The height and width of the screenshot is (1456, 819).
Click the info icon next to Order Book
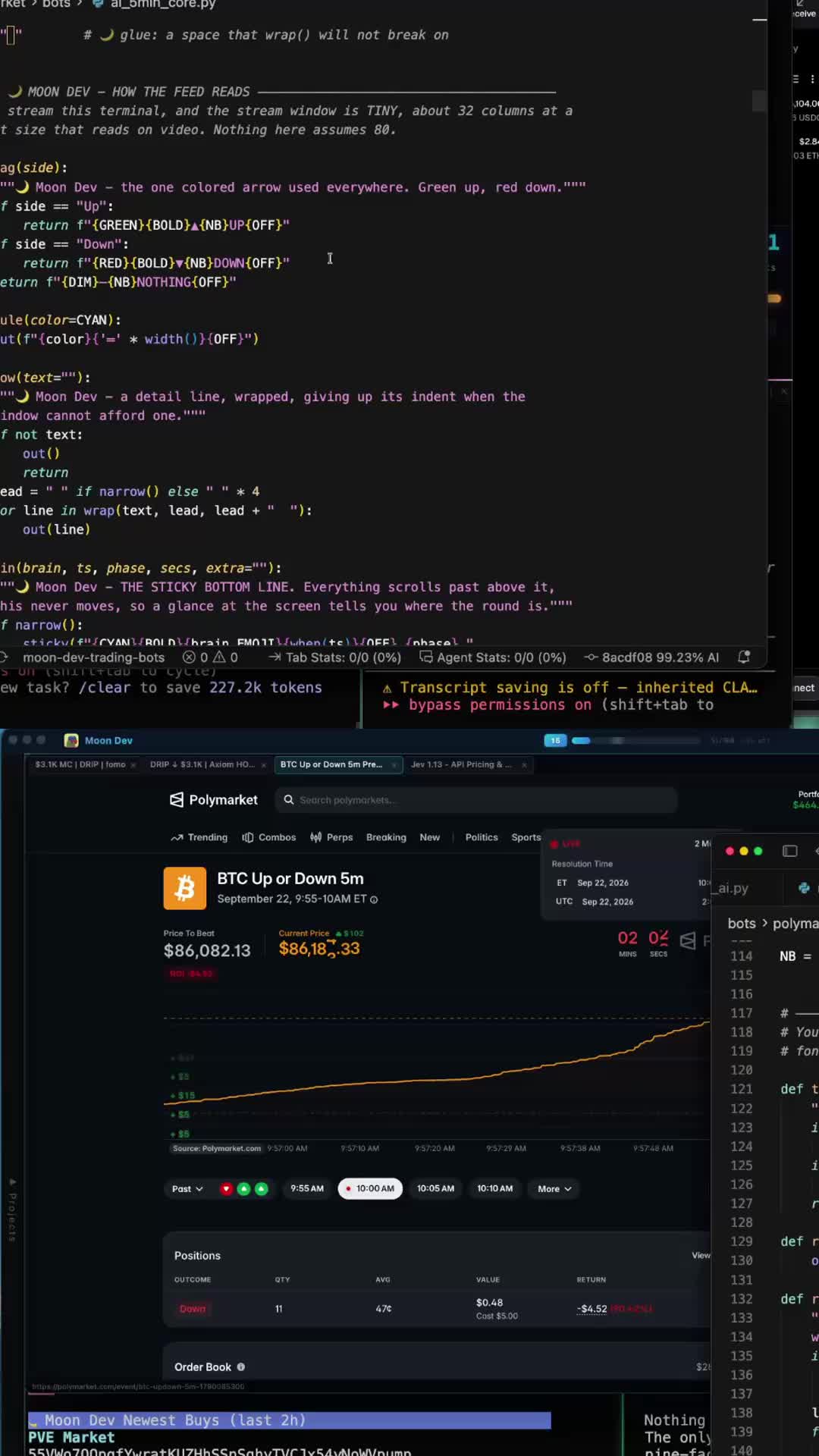click(x=241, y=1367)
